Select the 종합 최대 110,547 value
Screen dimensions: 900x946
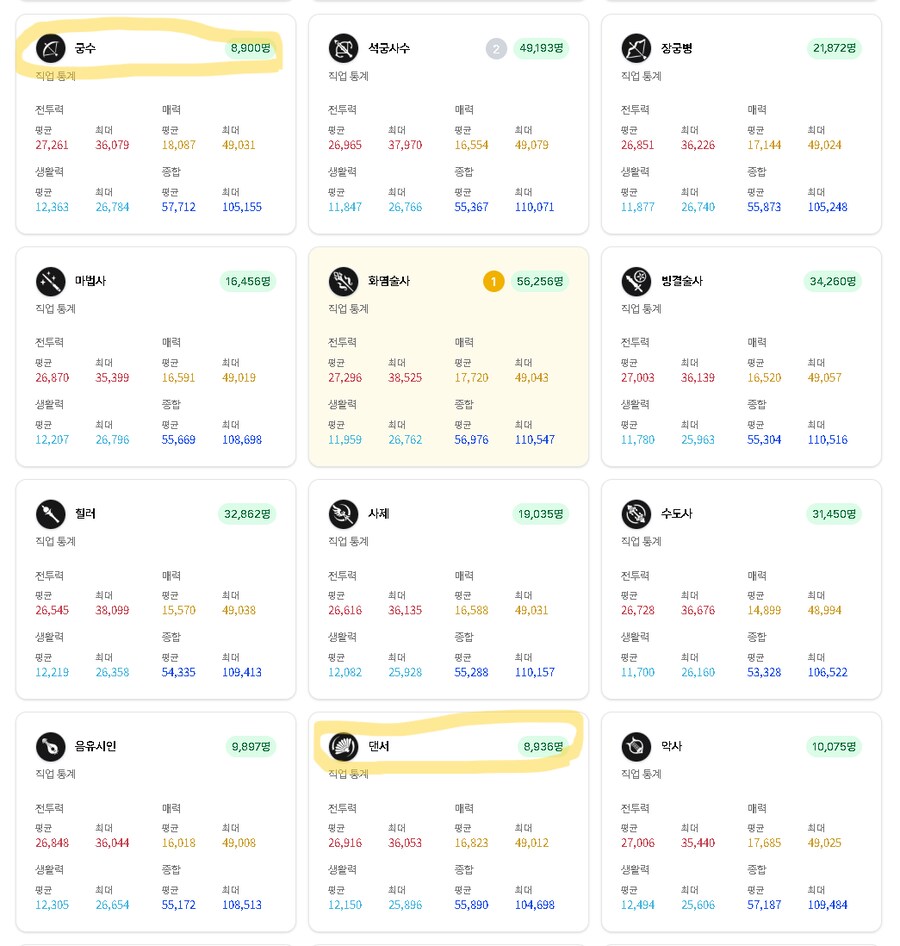click(534, 440)
